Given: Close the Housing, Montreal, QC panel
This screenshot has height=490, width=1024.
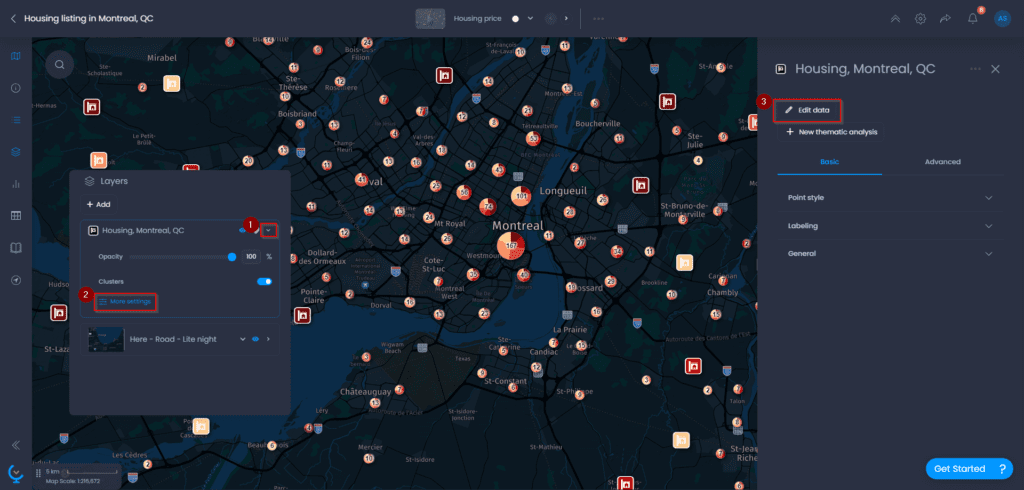Looking at the screenshot, I should [x=995, y=69].
